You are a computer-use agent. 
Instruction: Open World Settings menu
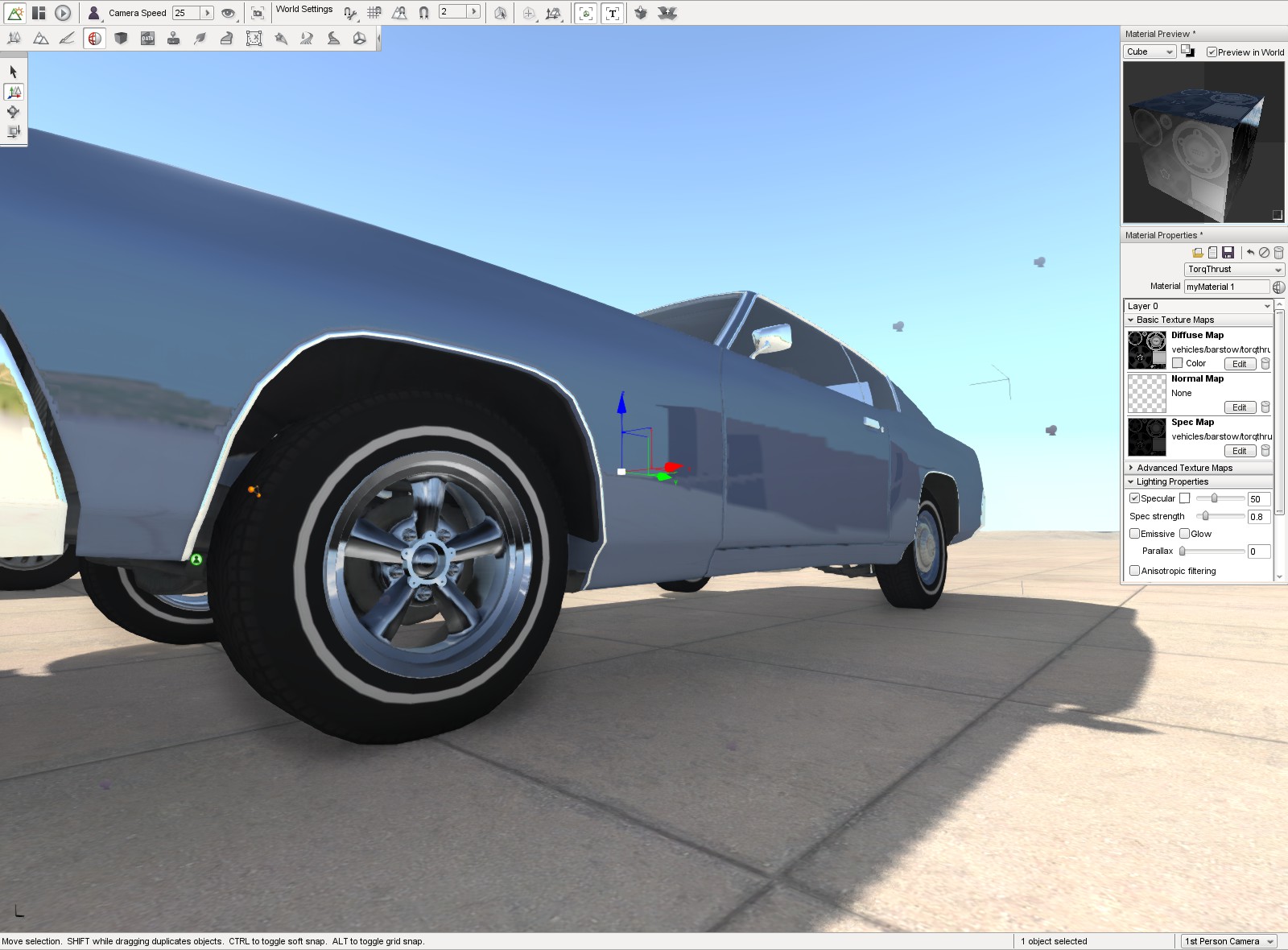tap(304, 9)
